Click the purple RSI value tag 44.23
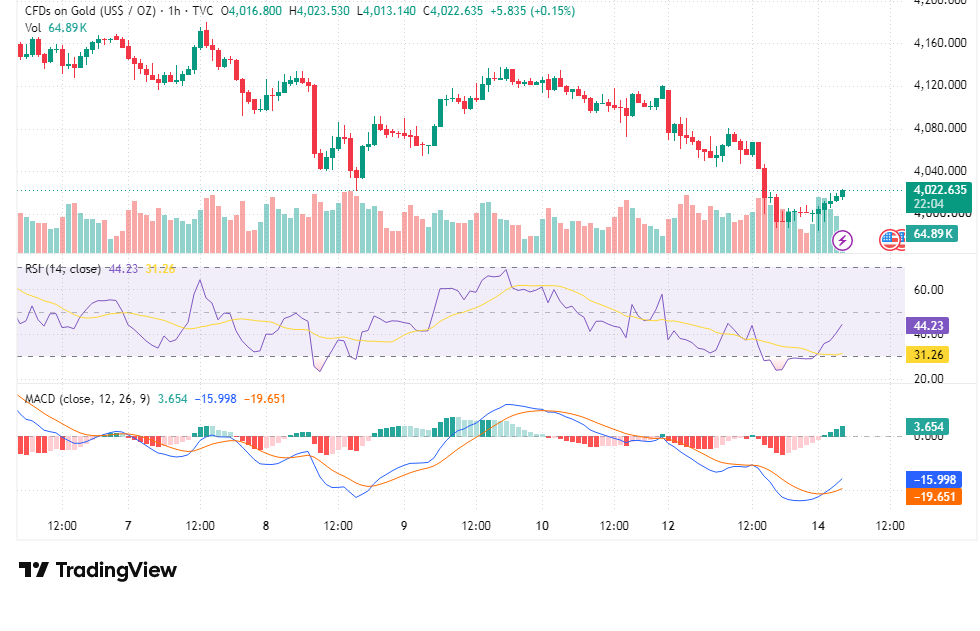Screen dimensions: 980x631 click(928, 325)
